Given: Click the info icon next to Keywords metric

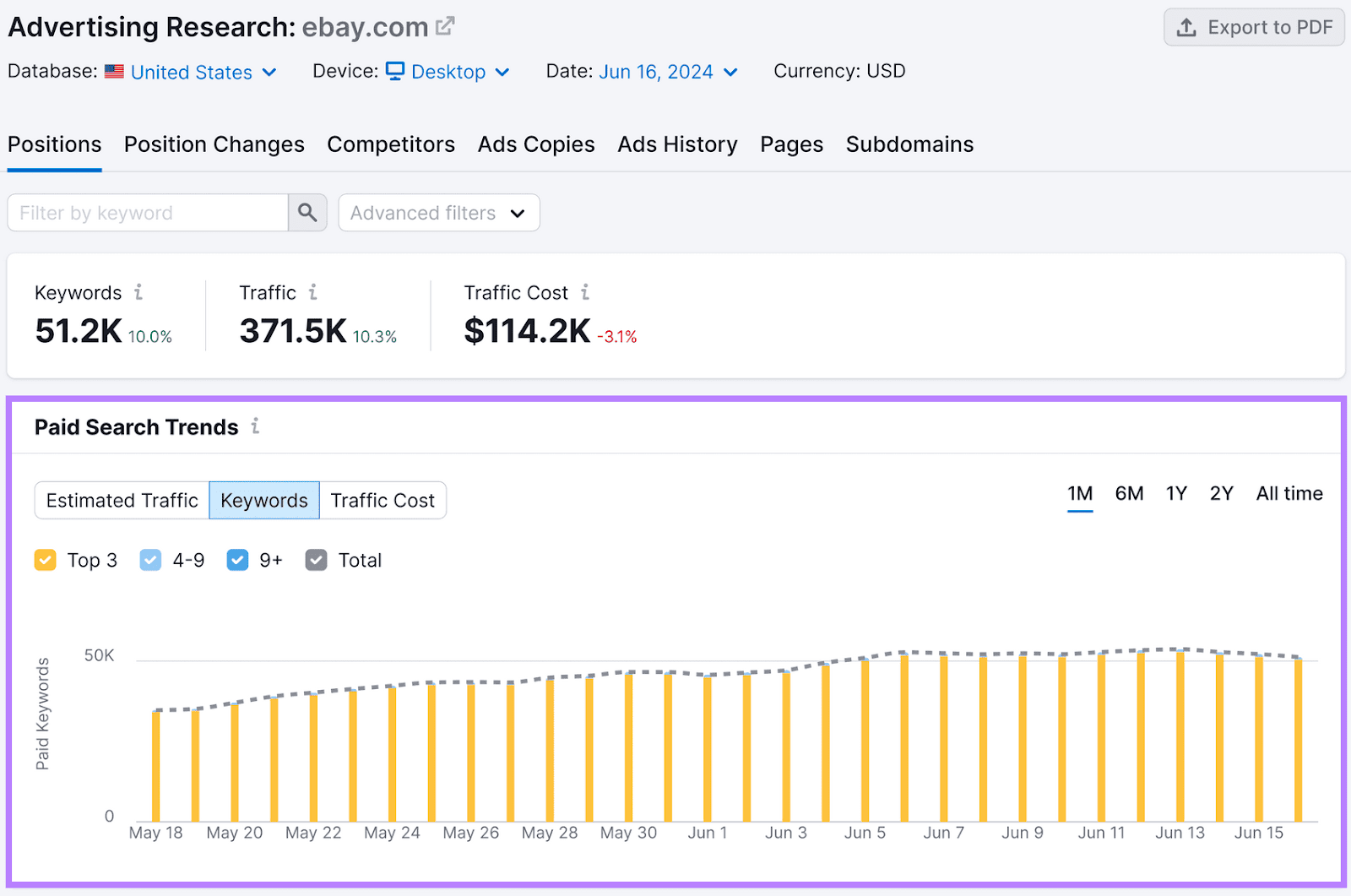Looking at the screenshot, I should point(140,292).
